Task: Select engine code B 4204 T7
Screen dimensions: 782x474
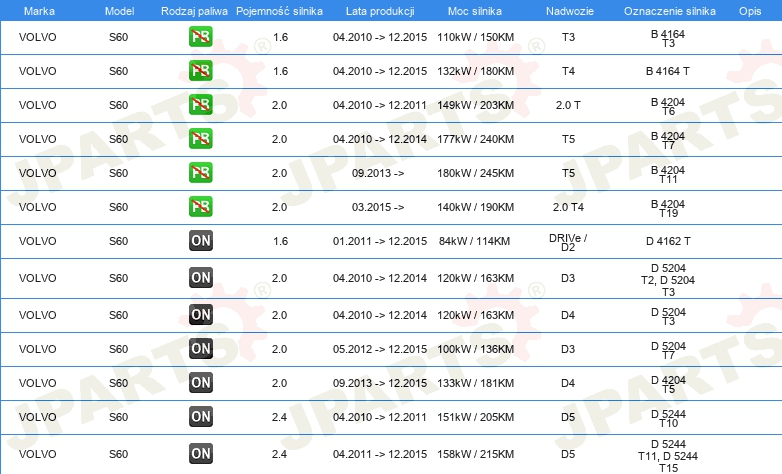Action: pyautogui.click(x=668, y=140)
